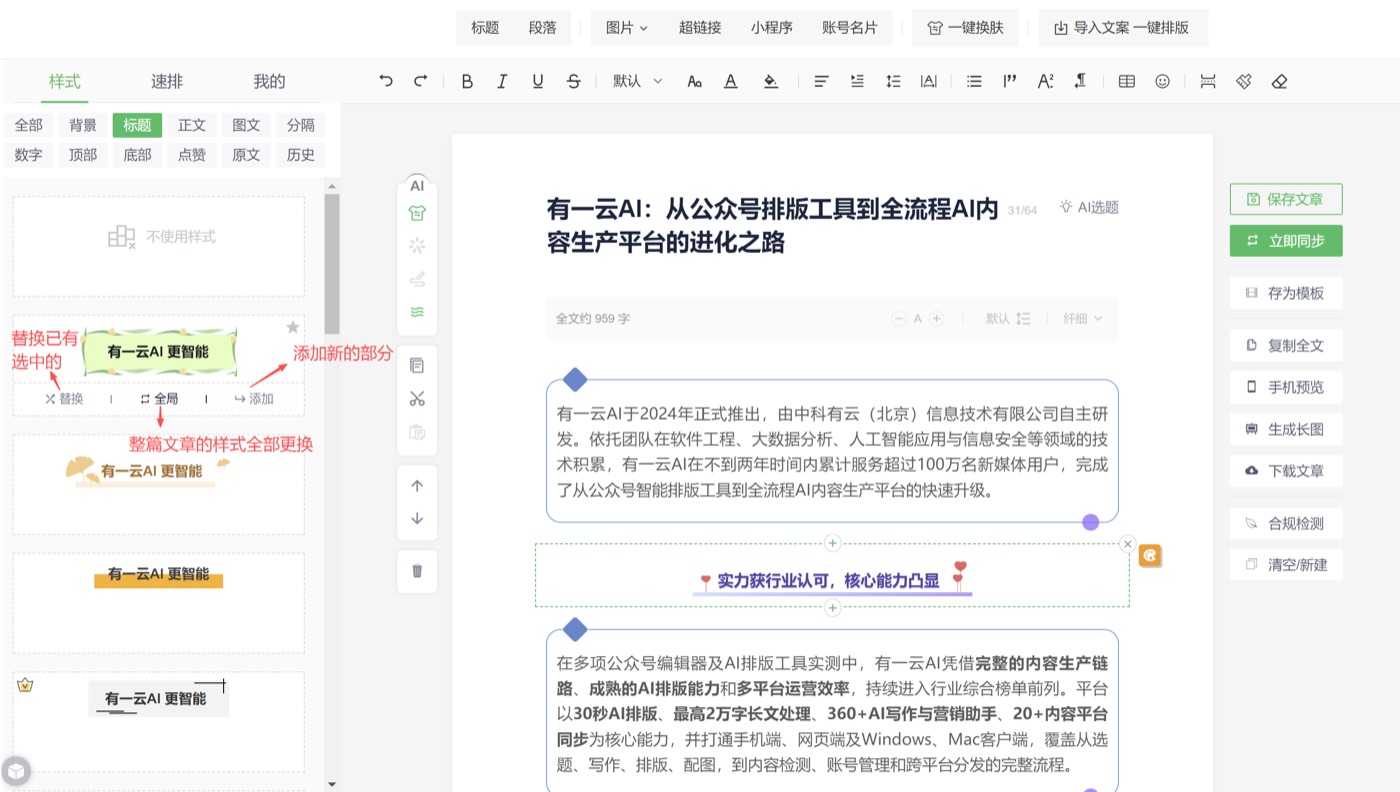Insert a table from toolbar
This screenshot has width=1400, height=792.
[1127, 82]
